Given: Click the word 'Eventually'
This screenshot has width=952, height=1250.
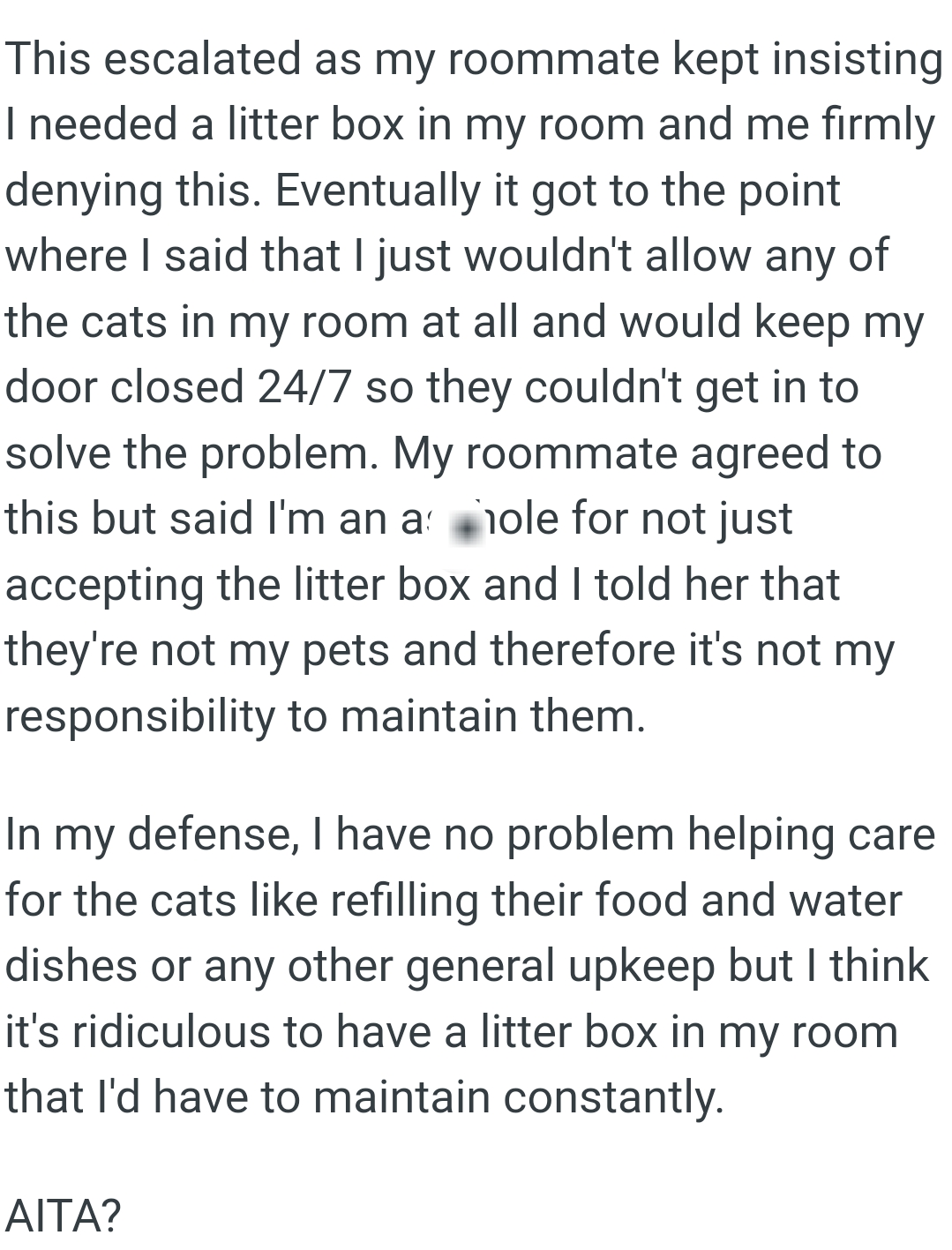Looking at the screenshot, I should pos(378,191).
